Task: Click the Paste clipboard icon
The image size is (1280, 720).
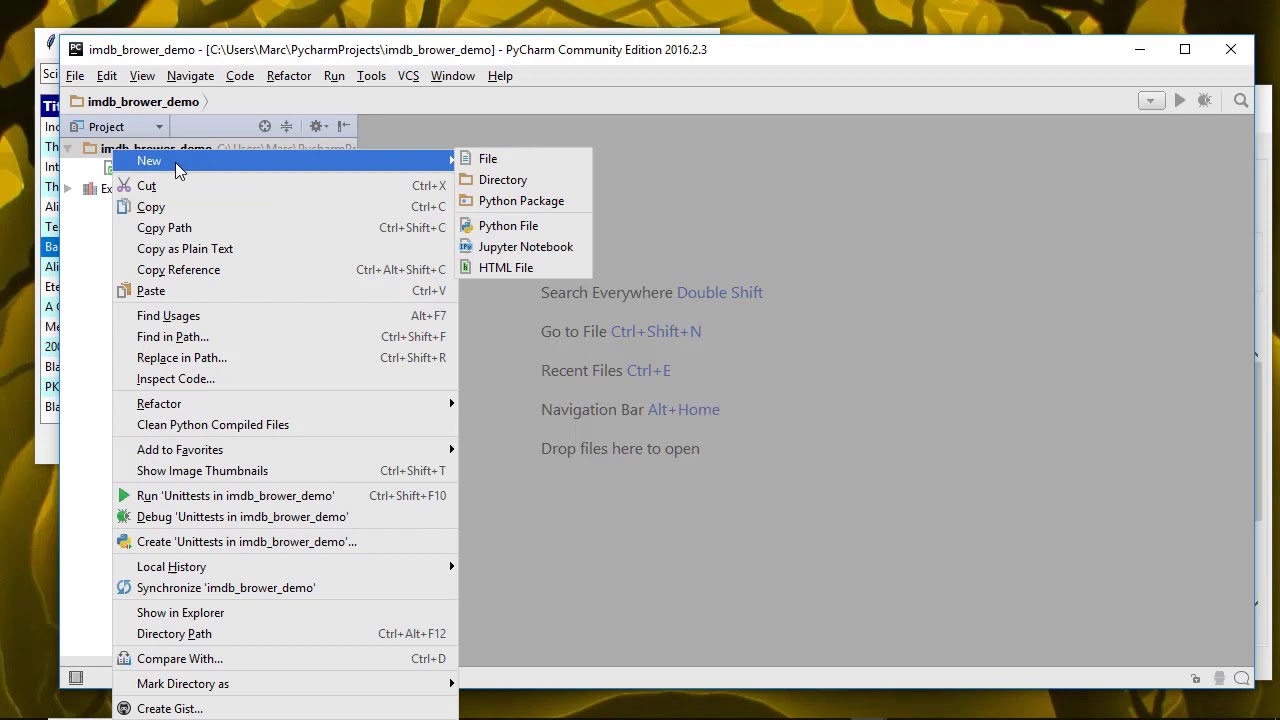Action: (x=124, y=291)
